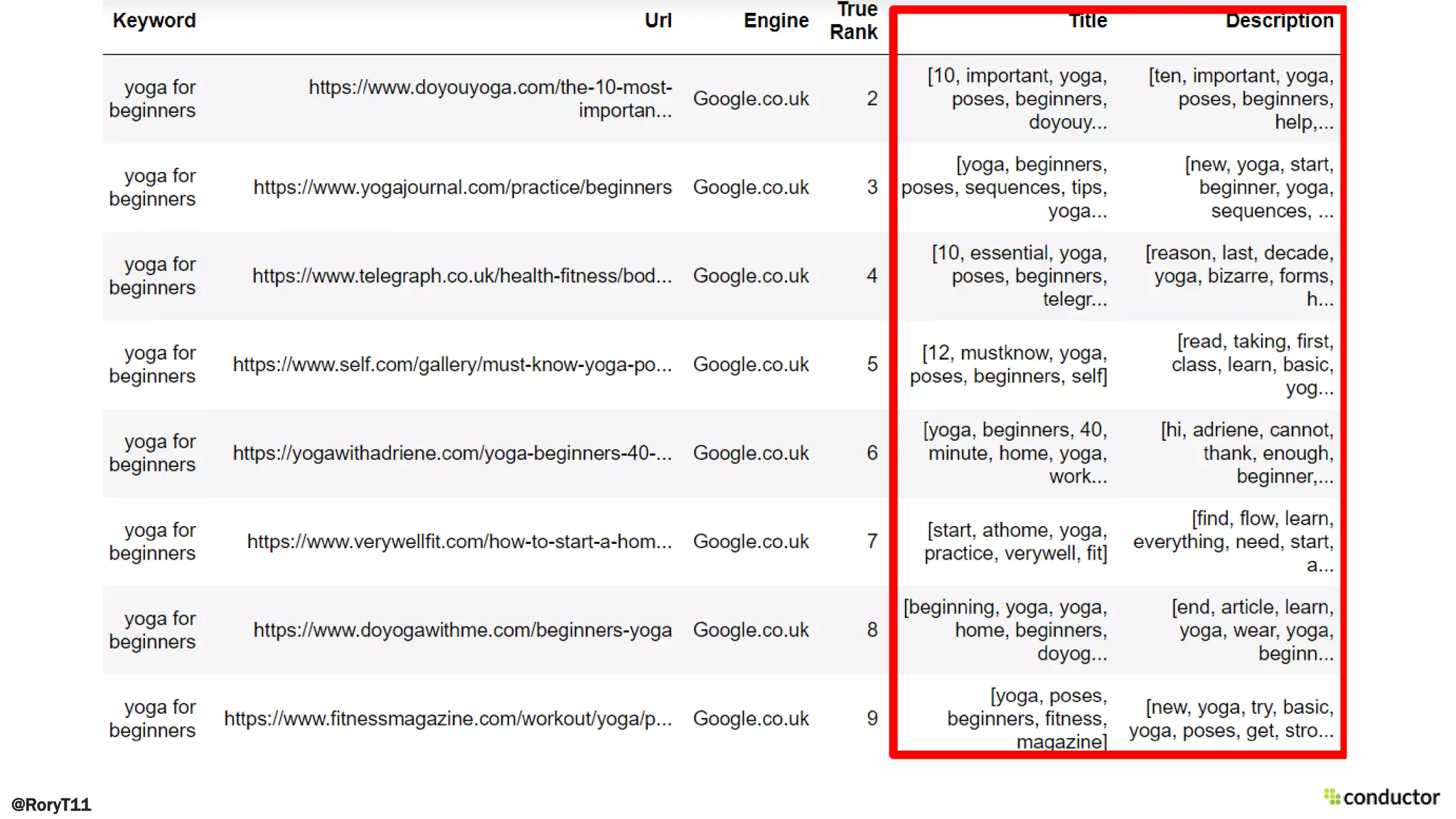Select the Google.co.uk cell in rank 9 row
Screen dimensions: 1456x819
(751, 719)
